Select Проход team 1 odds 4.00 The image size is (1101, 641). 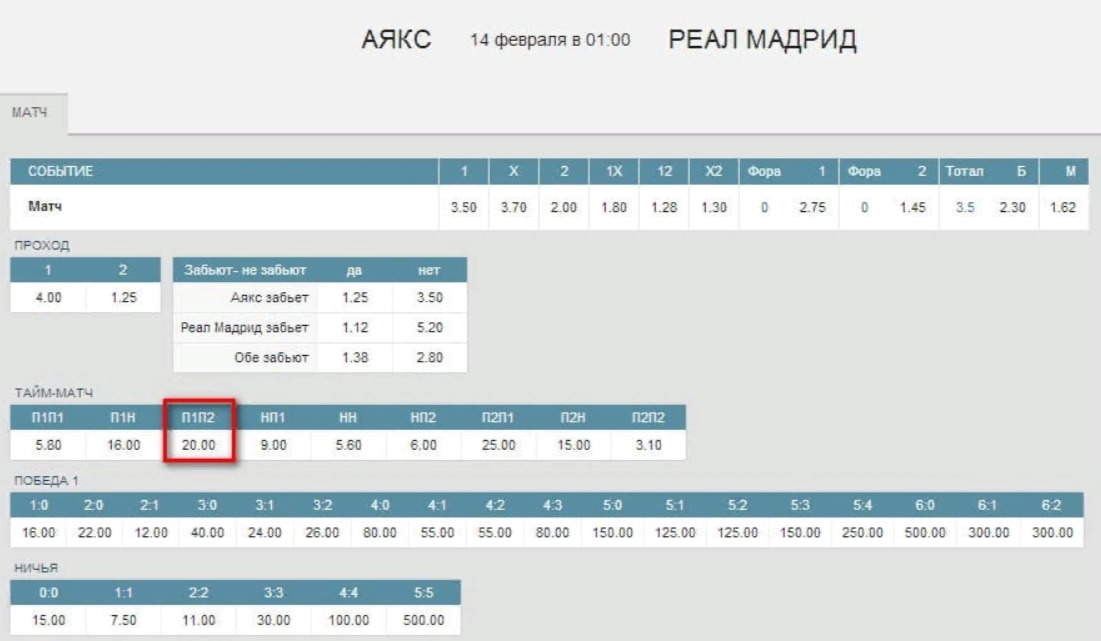[48, 298]
